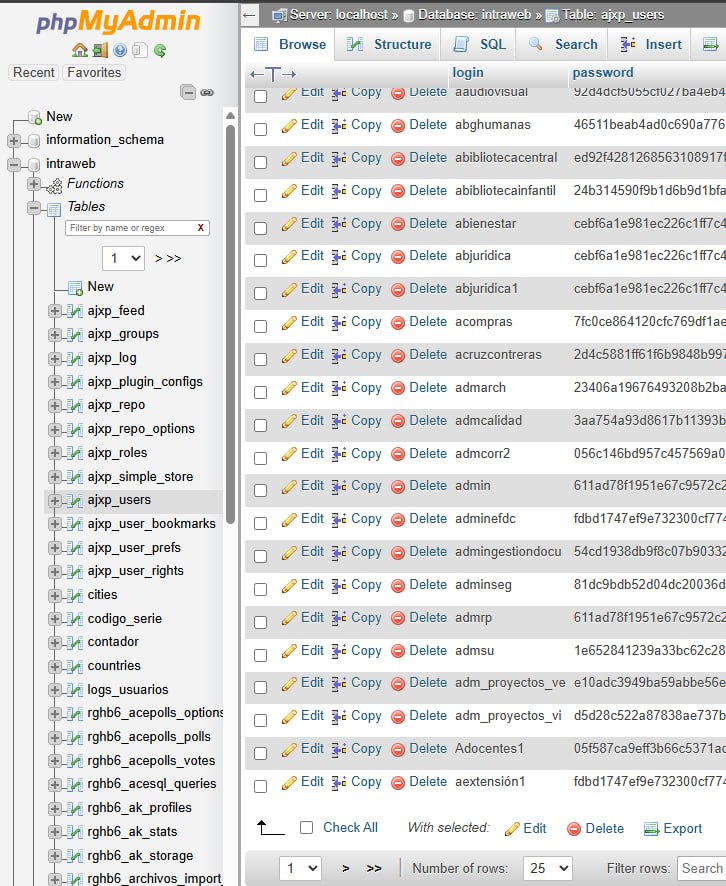Switch to the Browse tab
The width and height of the screenshot is (726, 886).
coord(289,45)
